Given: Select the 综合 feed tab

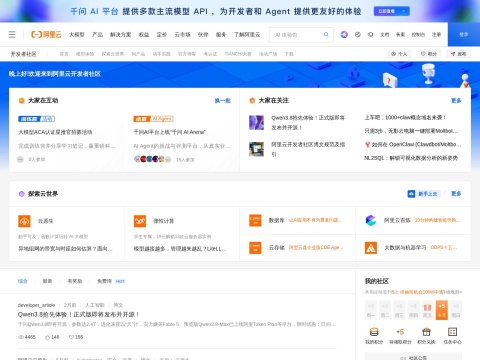Looking at the screenshot, I should [x=23, y=281].
